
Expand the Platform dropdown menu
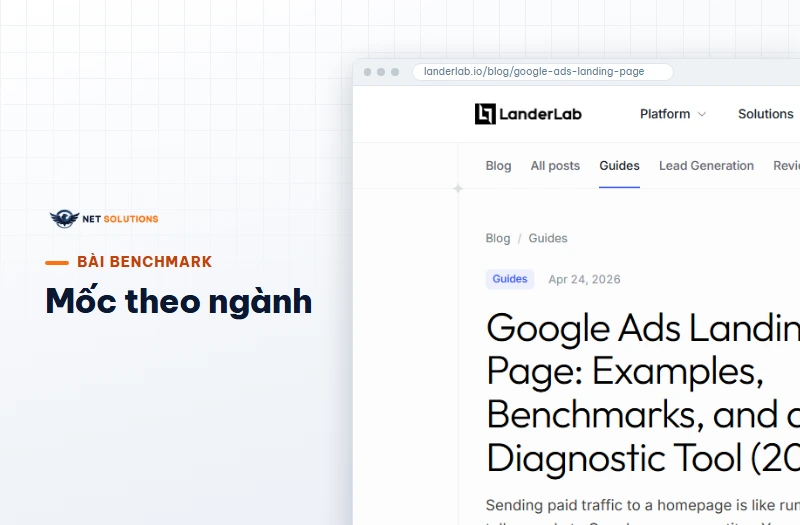pos(672,114)
